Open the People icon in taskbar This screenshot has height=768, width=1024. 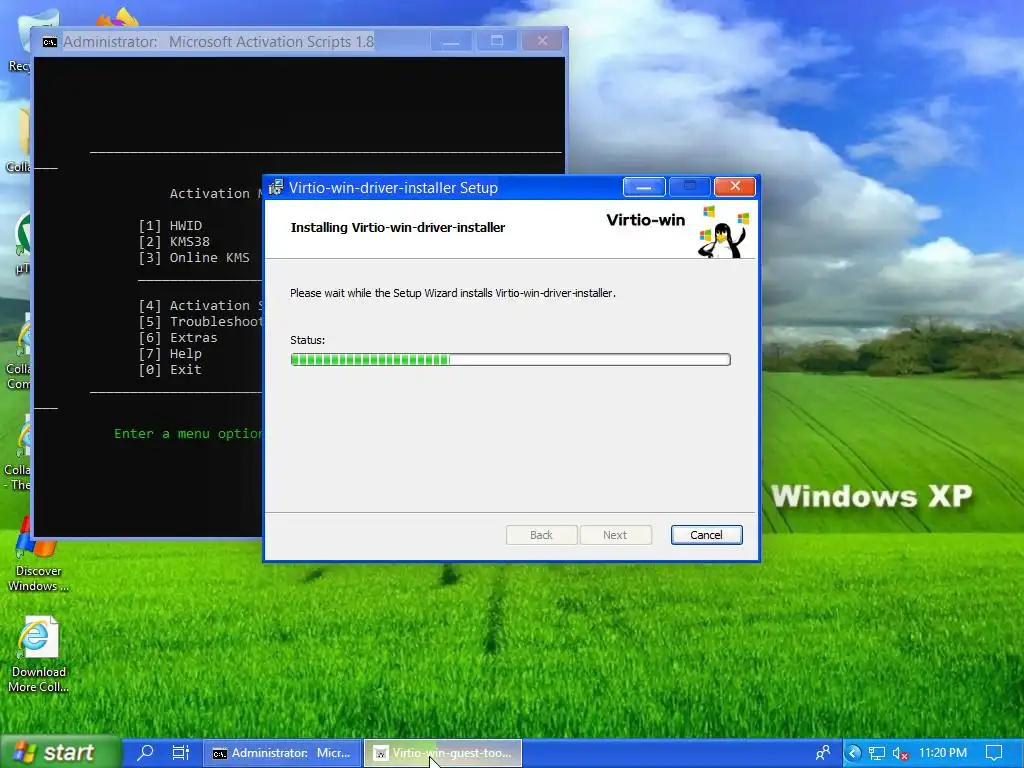tap(823, 753)
